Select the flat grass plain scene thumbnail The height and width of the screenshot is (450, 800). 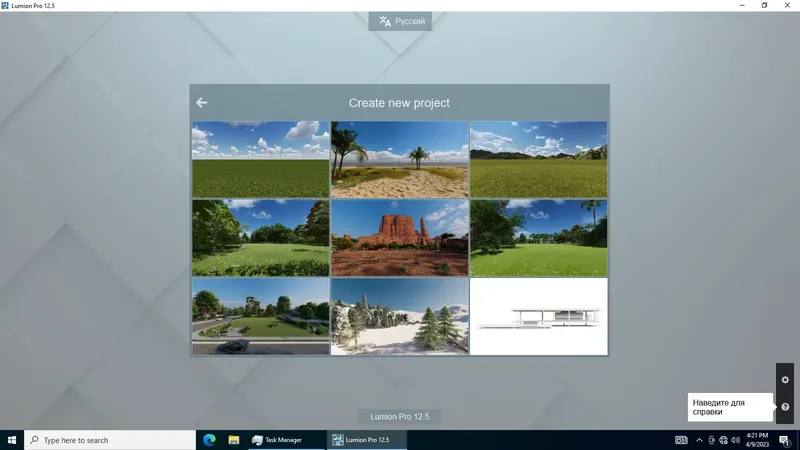[x=261, y=159]
